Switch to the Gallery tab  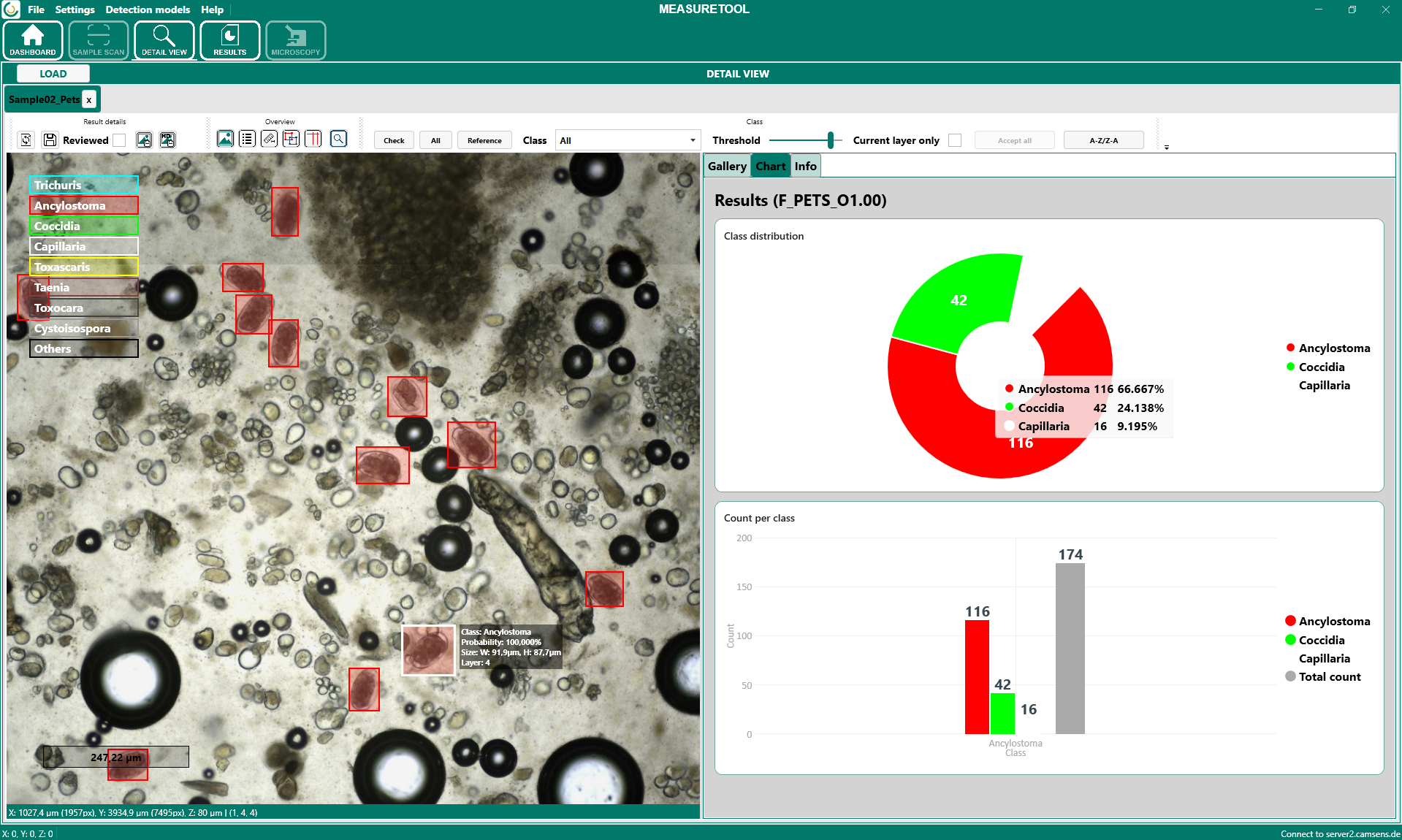(x=727, y=167)
